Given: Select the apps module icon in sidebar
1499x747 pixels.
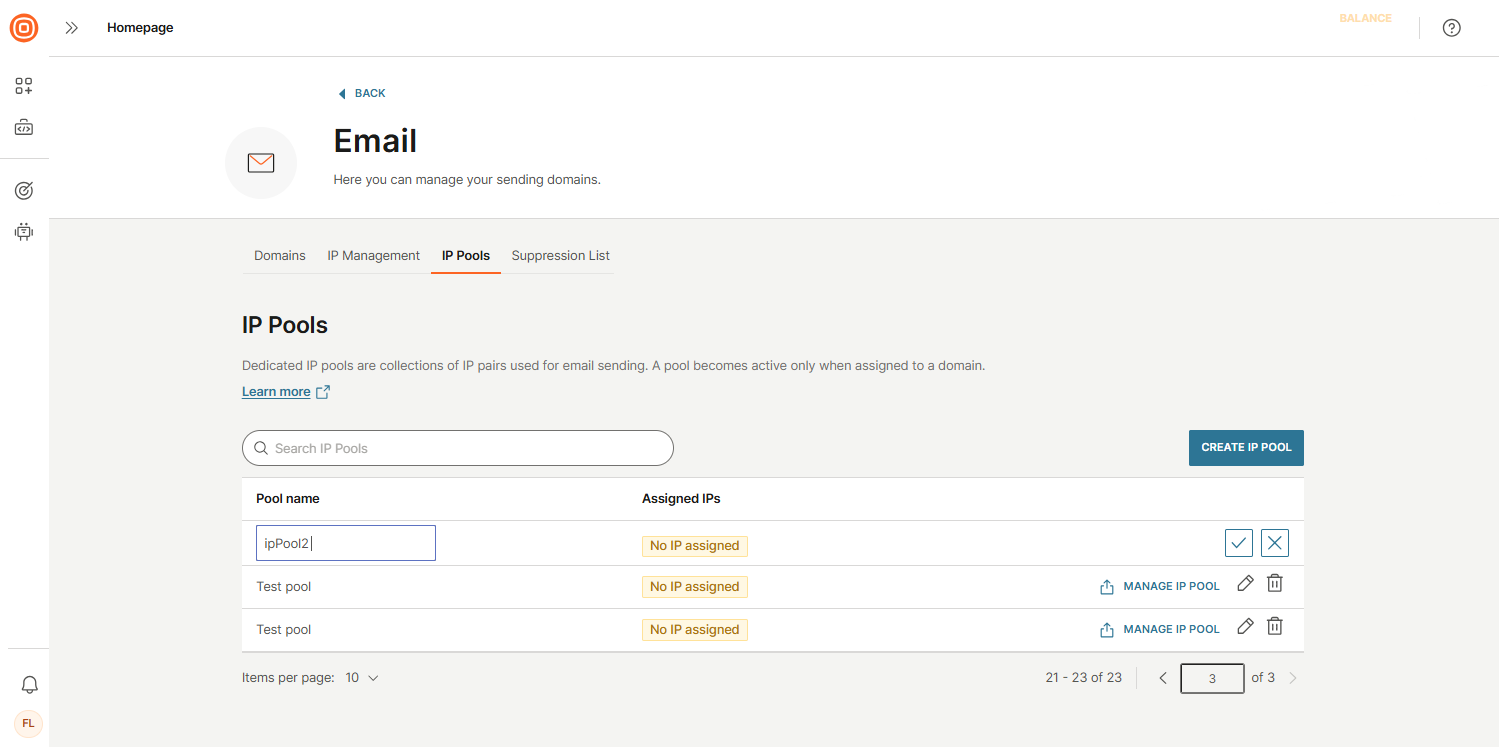Looking at the screenshot, I should tap(23, 85).
